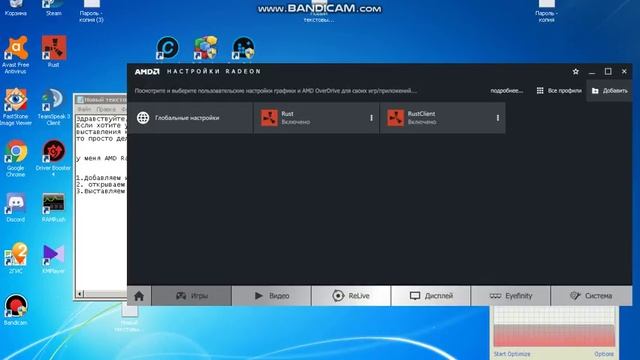Screen dimensions: 640x360
Task: Open the ReLive tab
Action: pos(351,296)
